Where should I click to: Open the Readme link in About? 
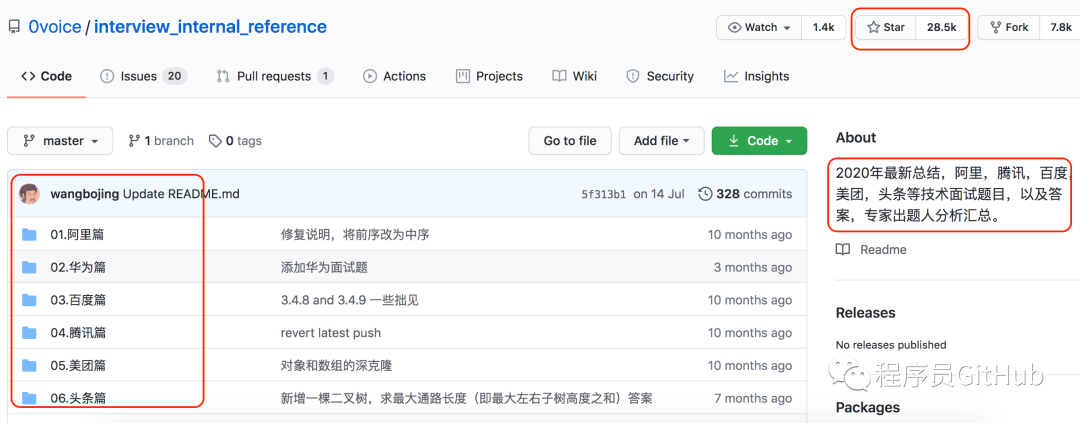click(x=871, y=249)
